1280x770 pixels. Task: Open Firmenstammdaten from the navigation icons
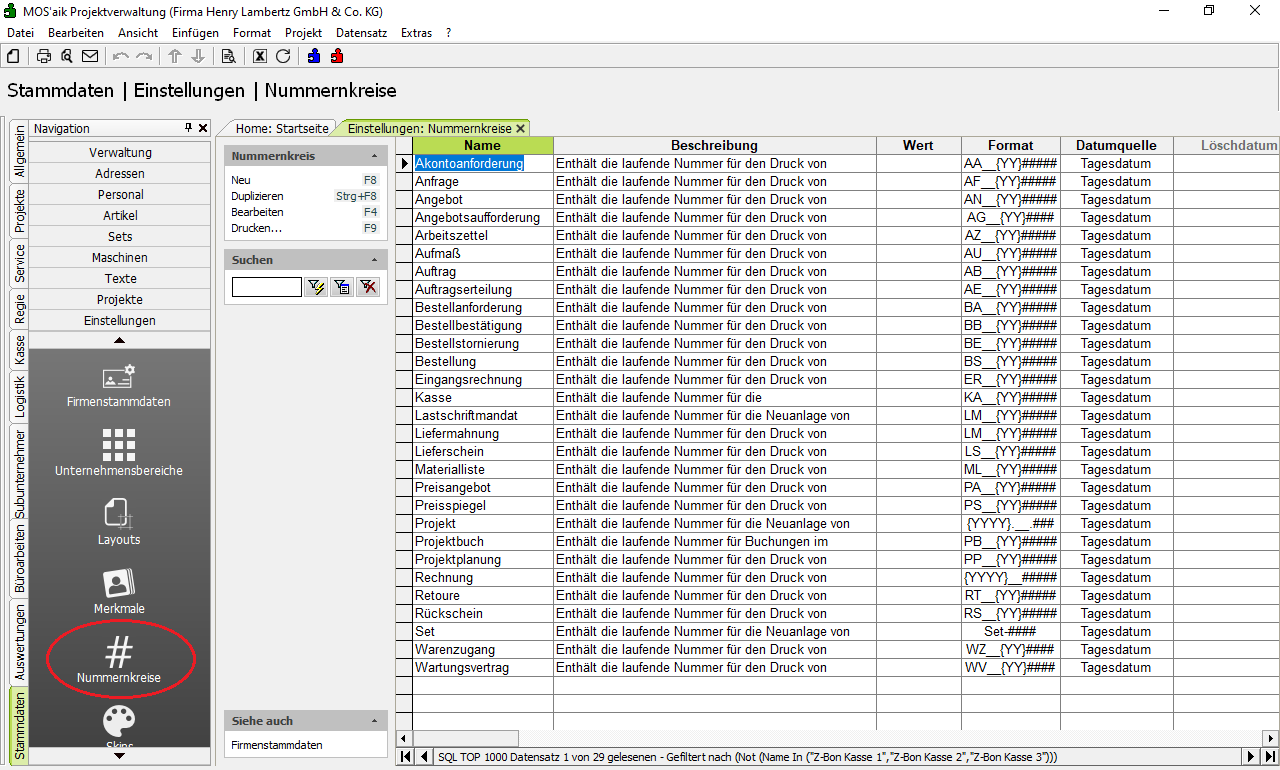[119, 387]
